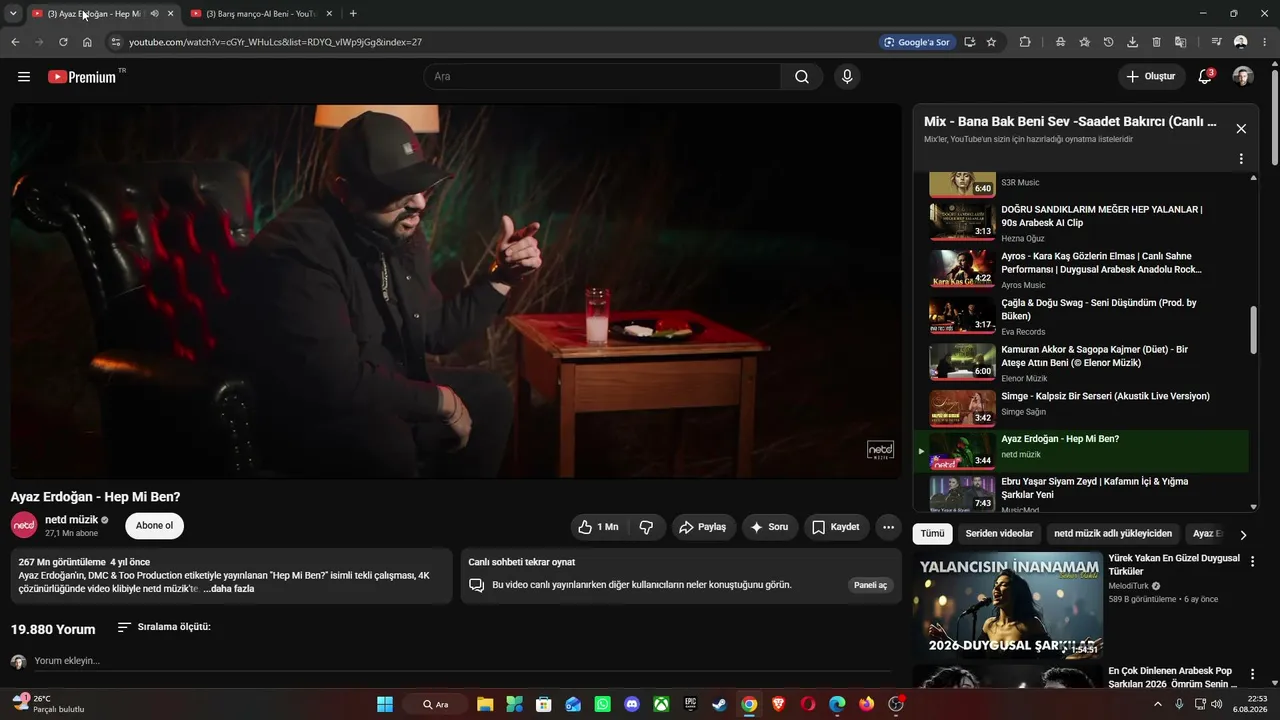Launch Steam from the taskbar
Screen dimensions: 1280x720
[x=719, y=704]
